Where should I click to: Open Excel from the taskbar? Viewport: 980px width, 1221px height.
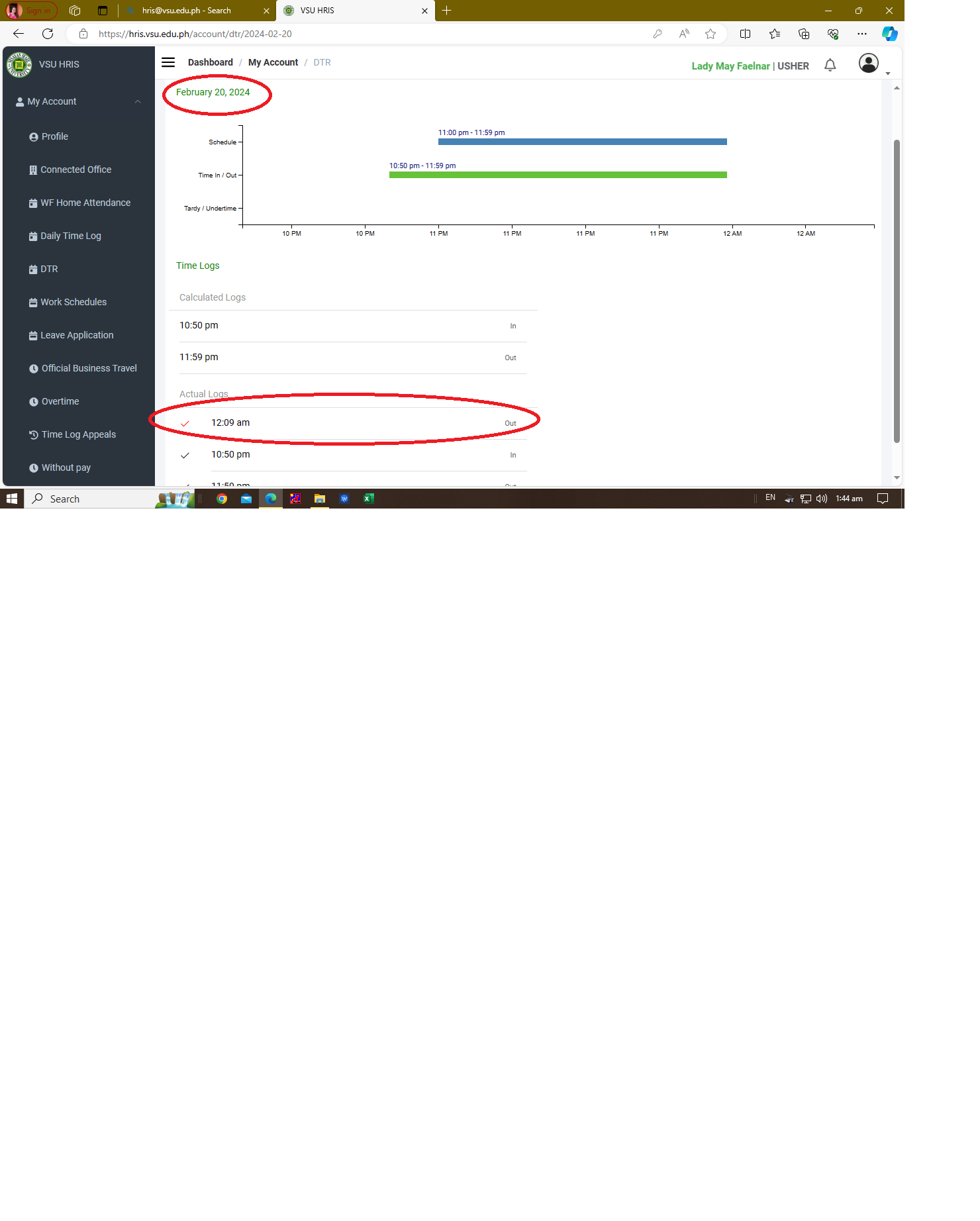pyautogui.click(x=369, y=499)
